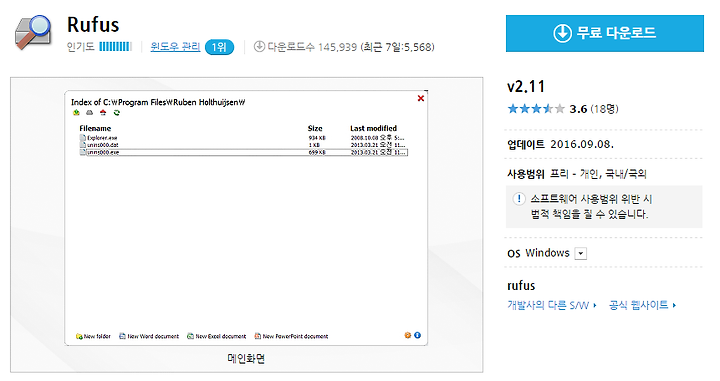Viewport: 720px width, 381px height.
Task: Click the red close X in preview
Action: coord(421,98)
